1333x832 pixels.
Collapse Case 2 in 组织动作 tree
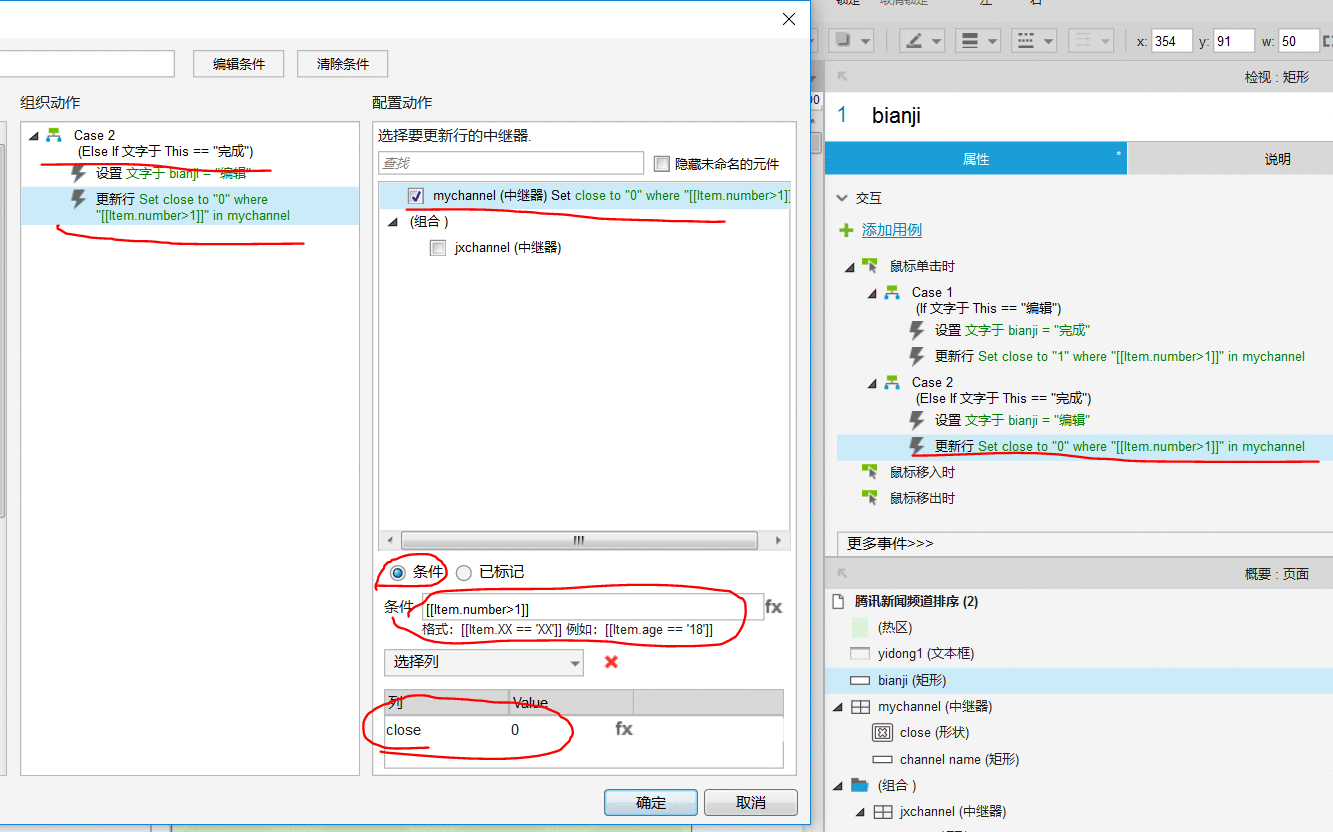[x=33, y=135]
